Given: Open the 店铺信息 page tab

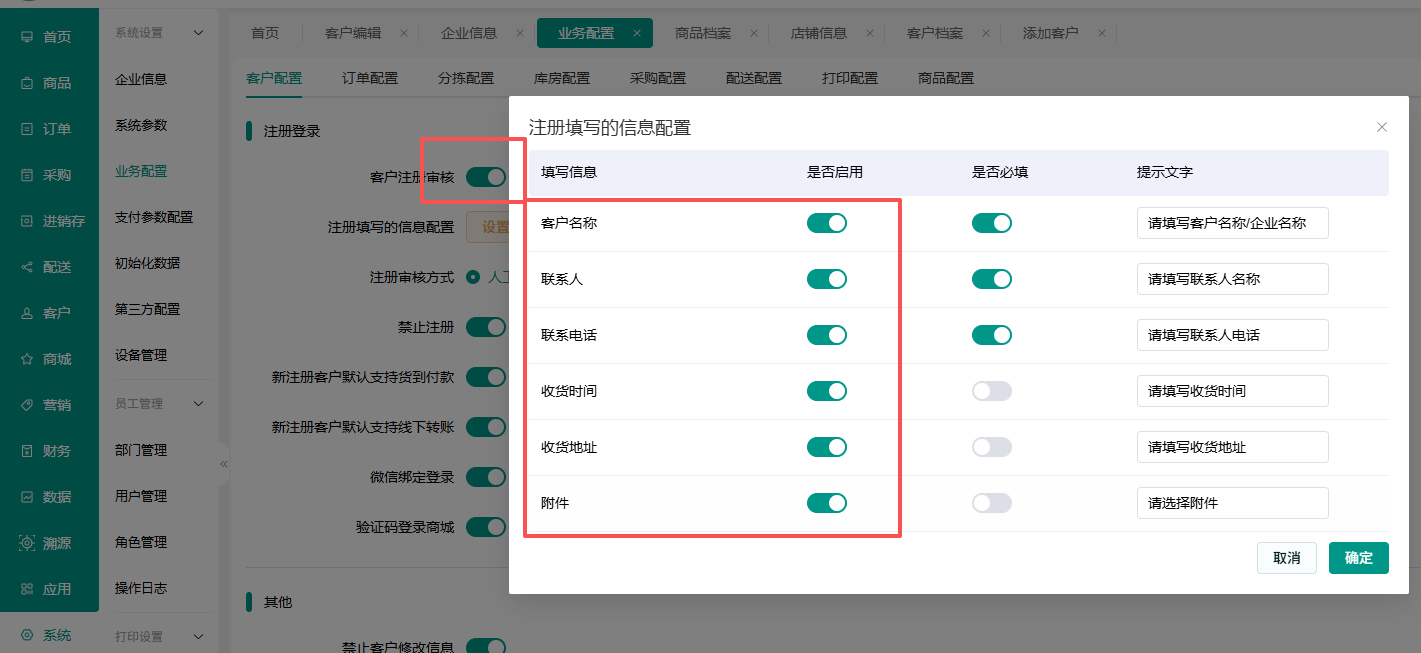Looking at the screenshot, I should [x=819, y=33].
